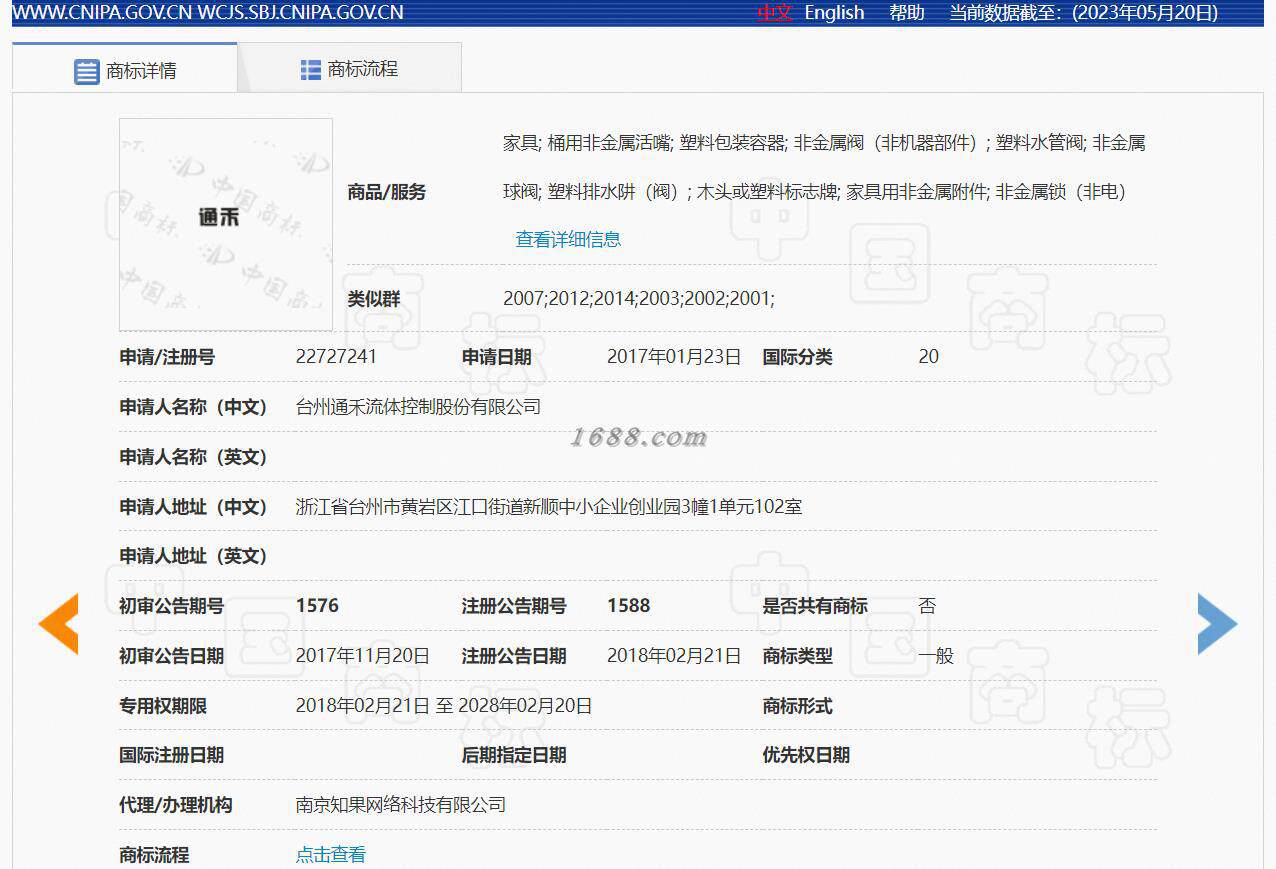Switch language to English
Image resolution: width=1276 pixels, height=869 pixels.
tap(834, 12)
